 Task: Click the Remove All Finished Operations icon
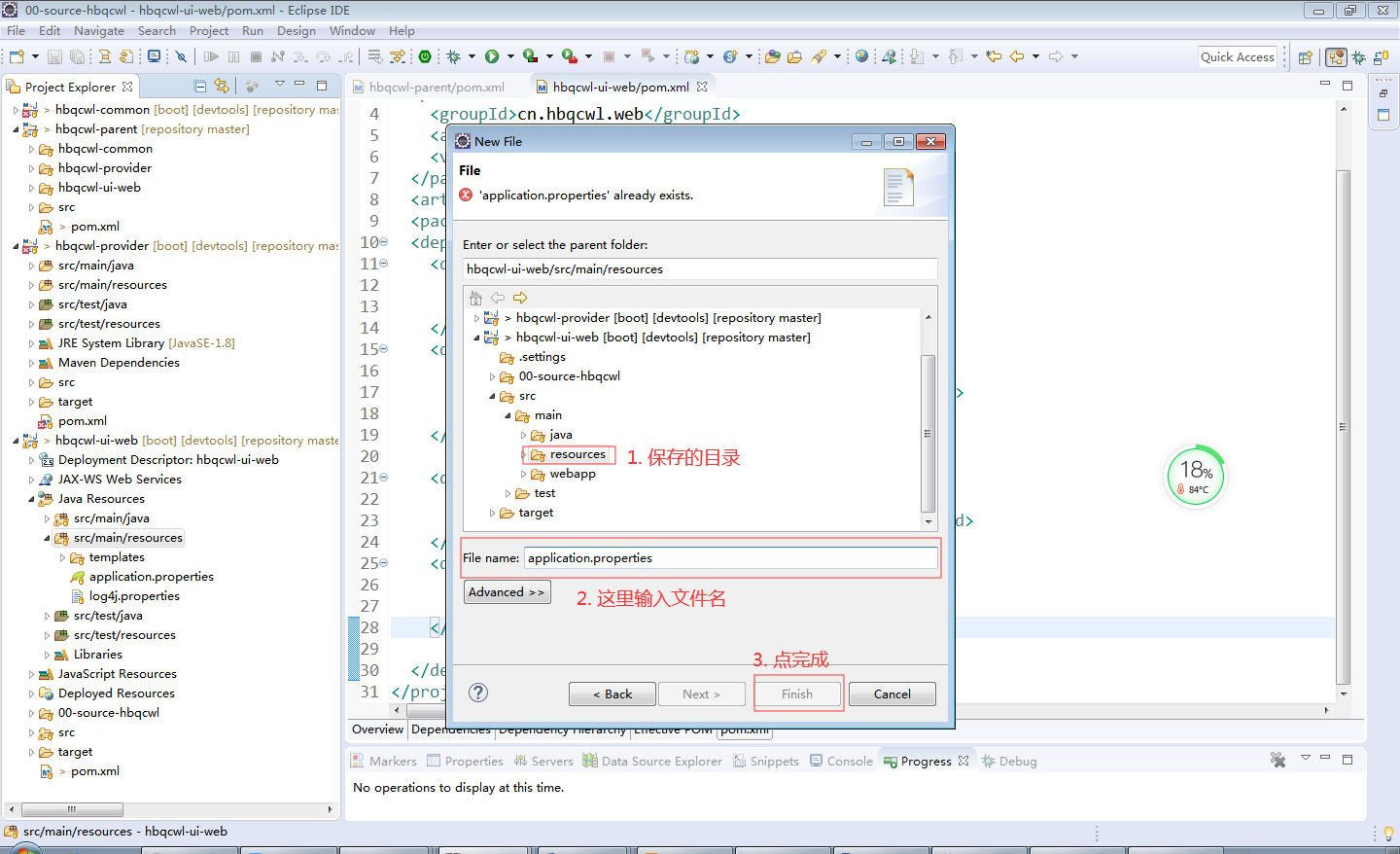click(1277, 760)
